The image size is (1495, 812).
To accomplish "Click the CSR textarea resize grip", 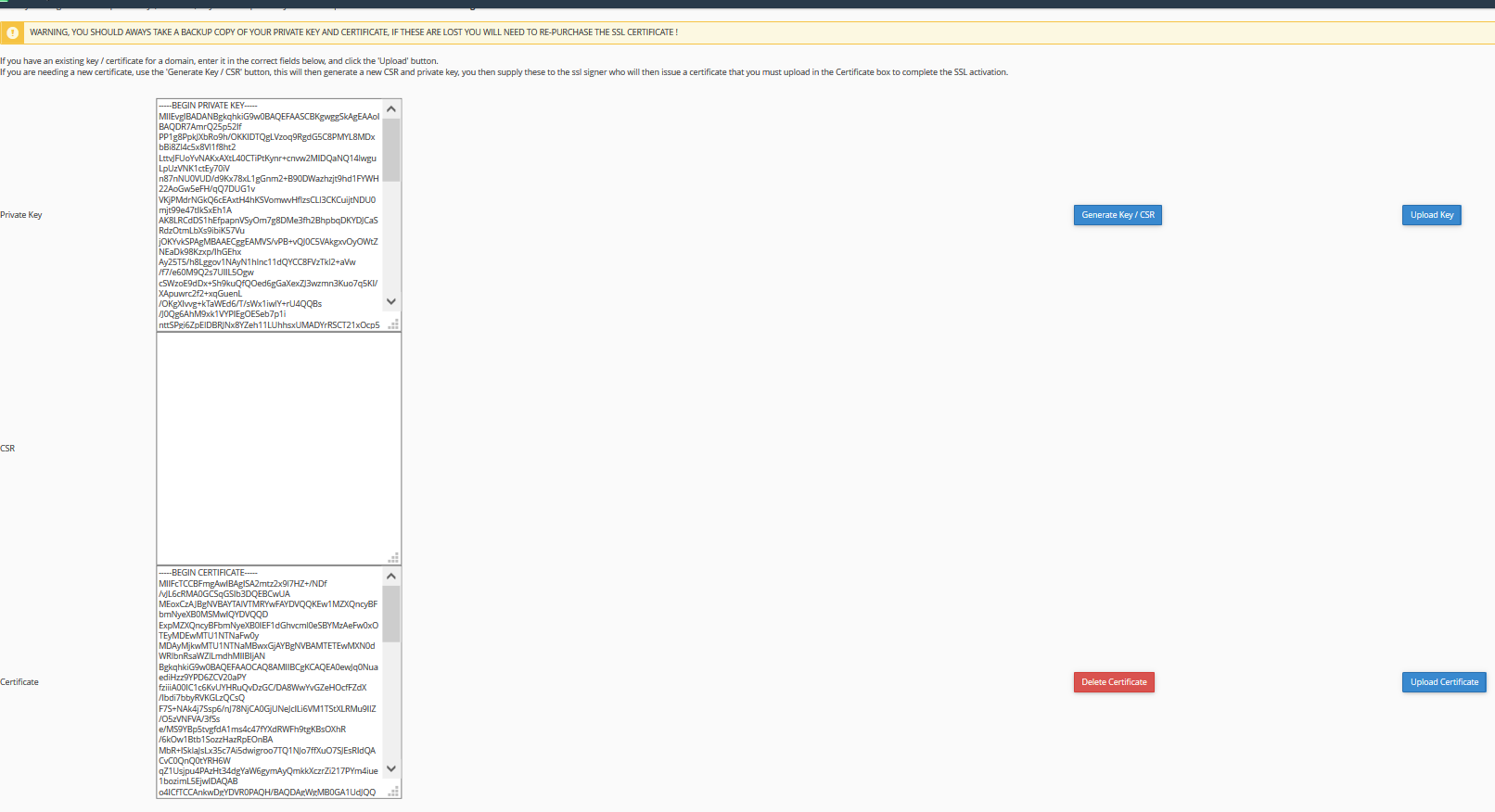I will pyautogui.click(x=393, y=558).
